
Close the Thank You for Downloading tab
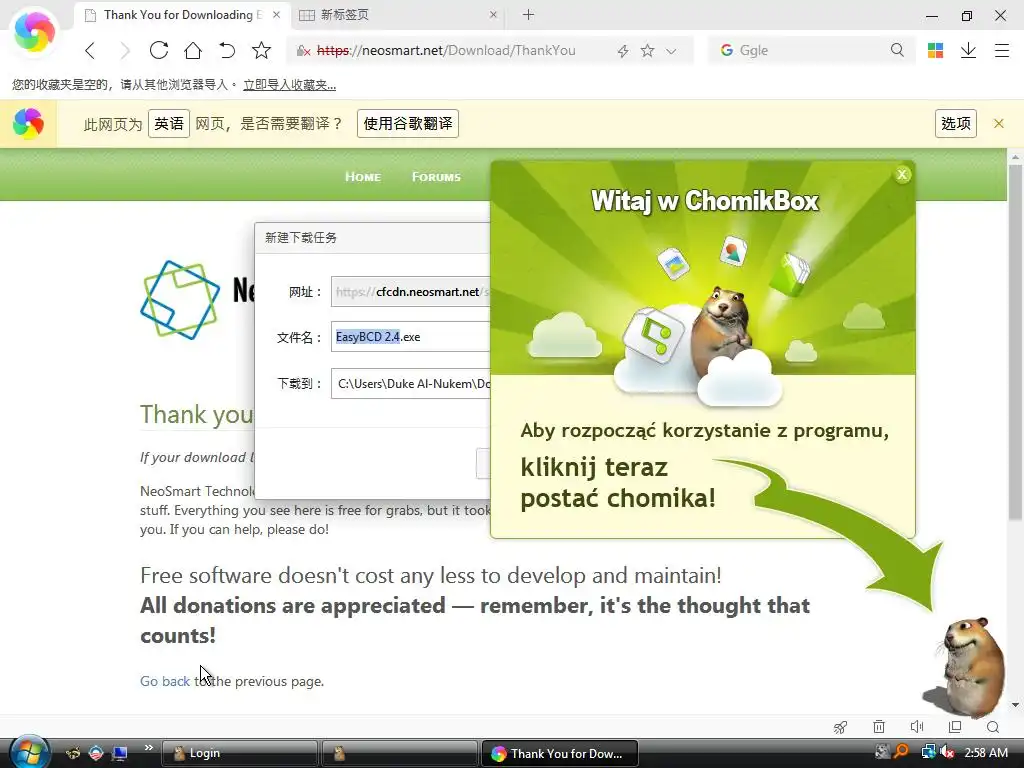click(x=277, y=14)
